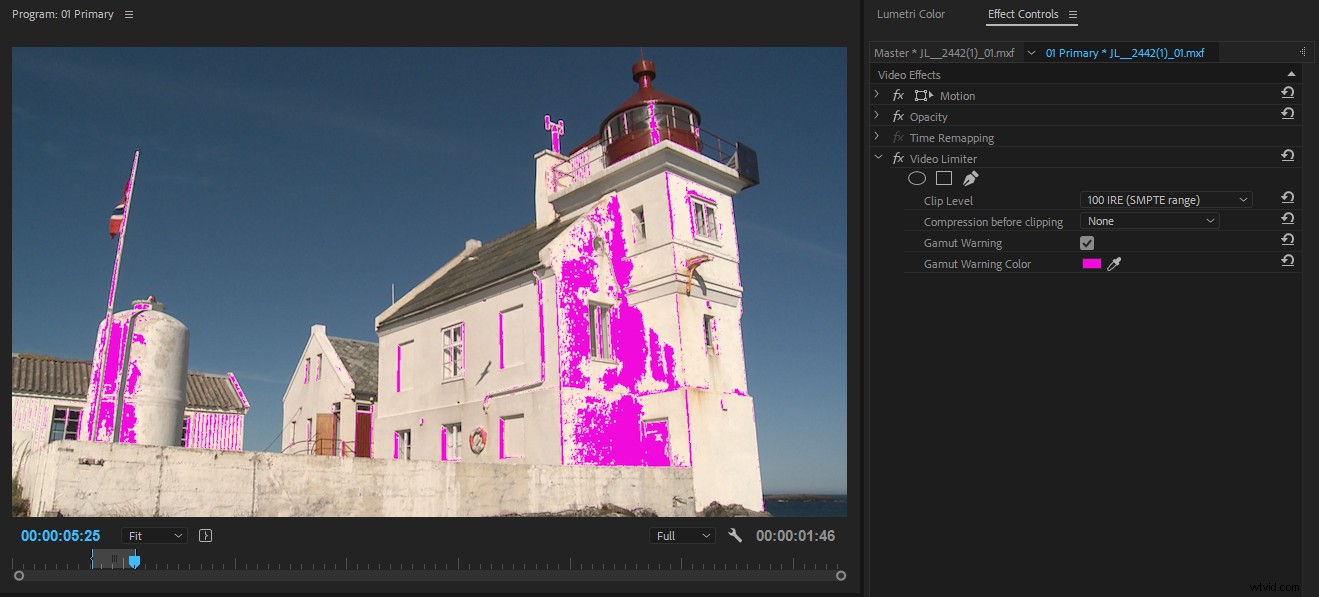Uncheck the Gamut Warning checkbox
Screen dimensions: 1319x597
coord(1087,242)
